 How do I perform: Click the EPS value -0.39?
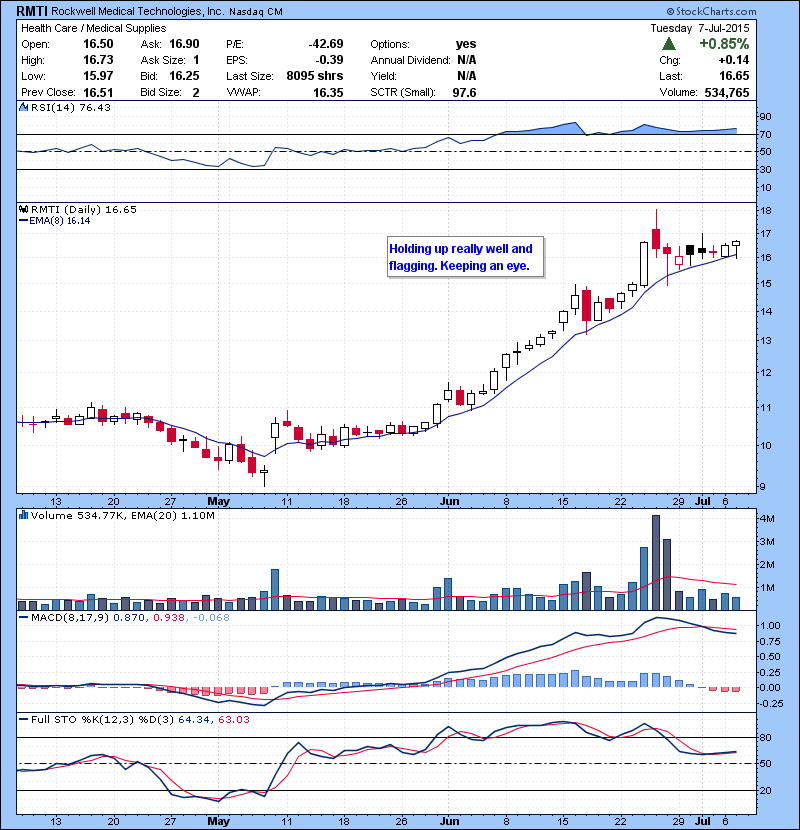329,60
